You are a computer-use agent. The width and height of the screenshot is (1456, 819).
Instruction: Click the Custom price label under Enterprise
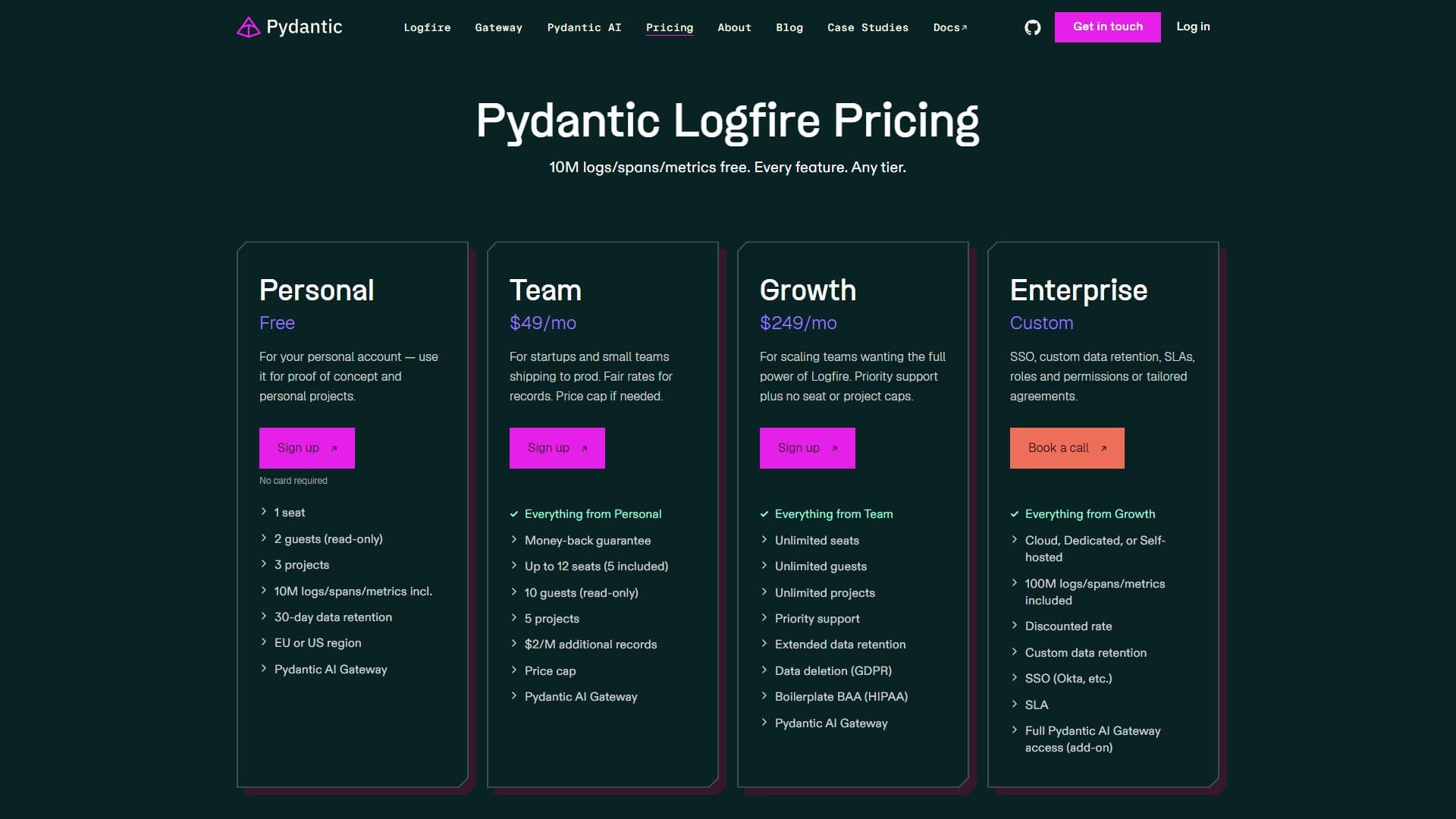(x=1041, y=323)
